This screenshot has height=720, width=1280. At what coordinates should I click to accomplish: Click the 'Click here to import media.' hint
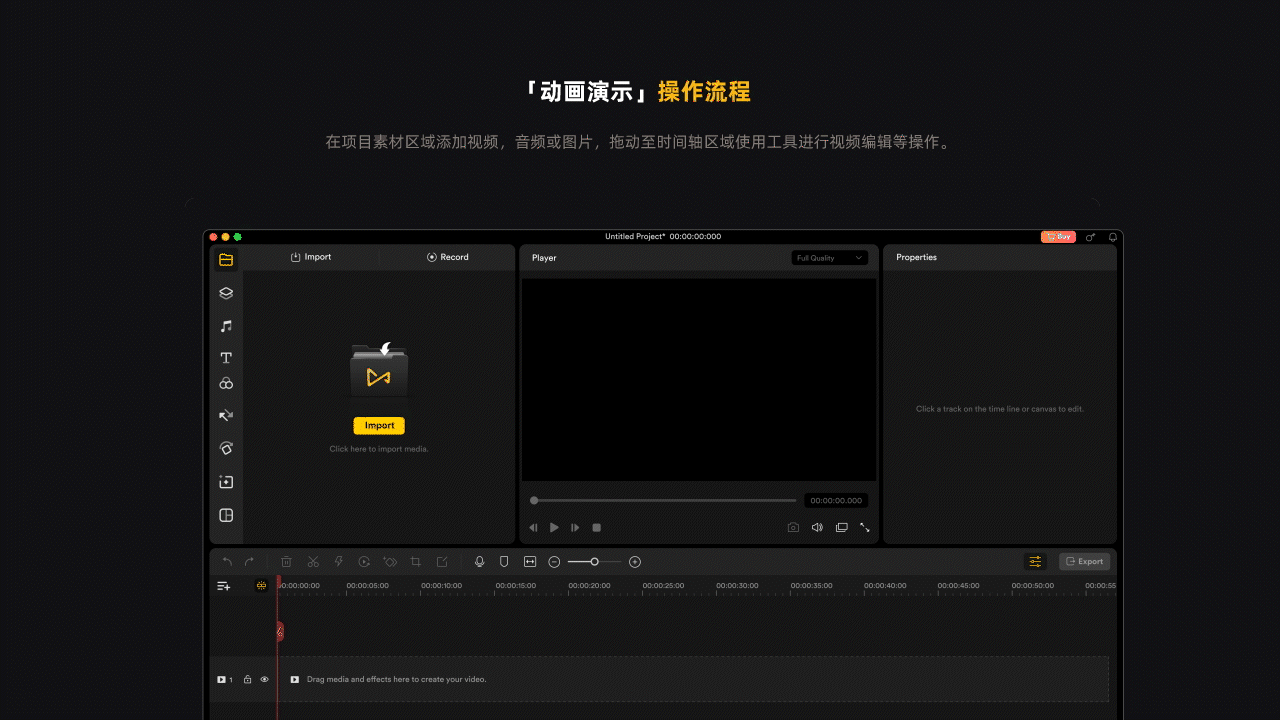pyautogui.click(x=379, y=449)
